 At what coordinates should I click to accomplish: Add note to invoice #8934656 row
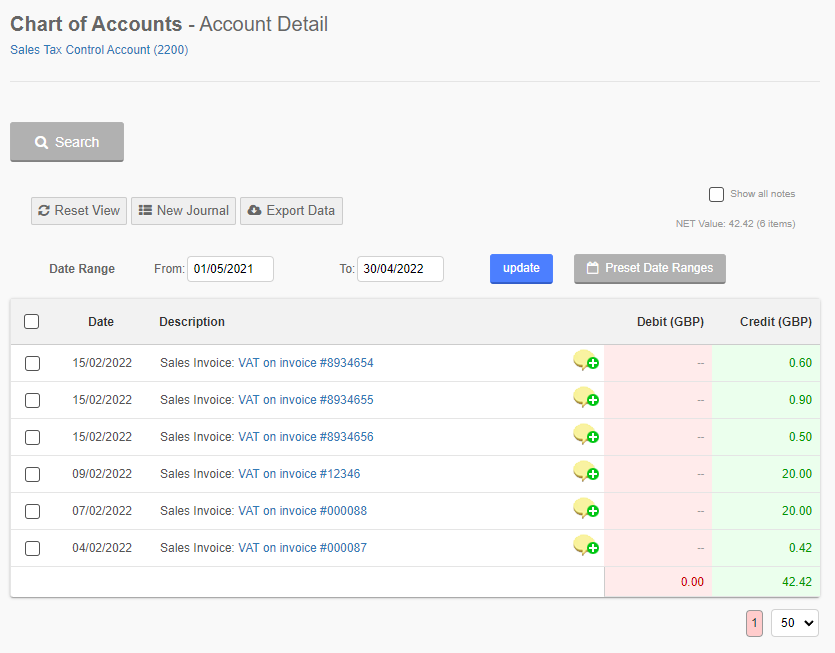[586, 435]
